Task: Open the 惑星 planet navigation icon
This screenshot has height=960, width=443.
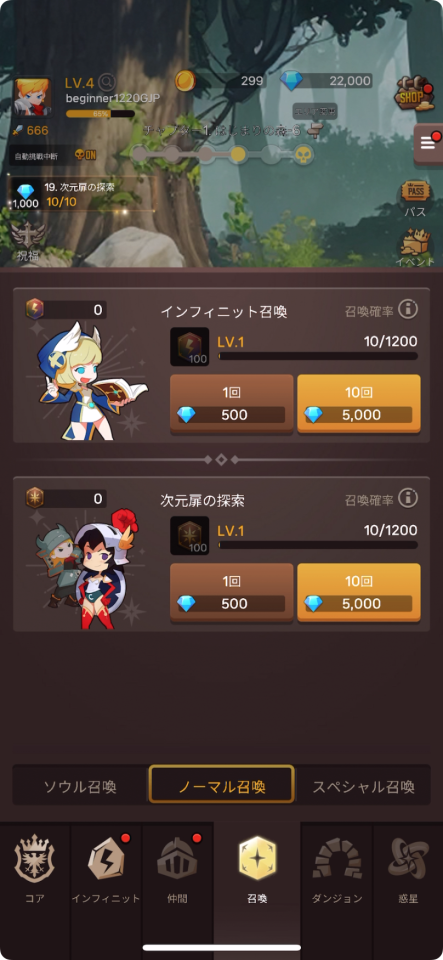Action: [x=408, y=870]
